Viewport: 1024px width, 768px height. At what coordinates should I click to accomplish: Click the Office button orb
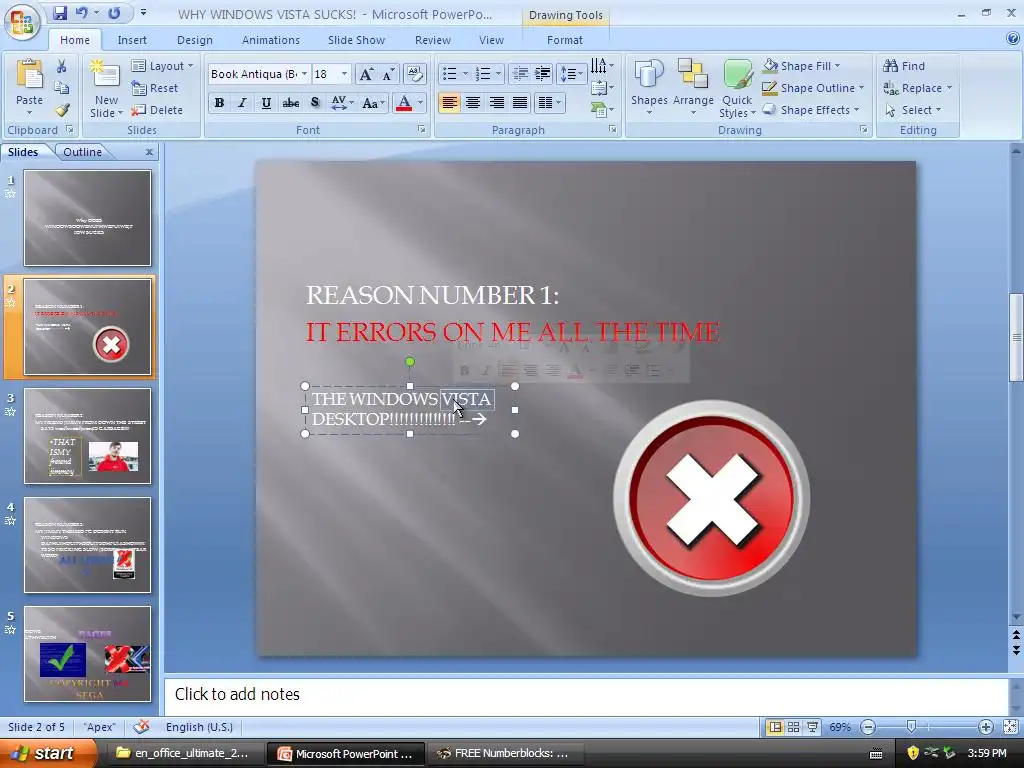point(22,22)
